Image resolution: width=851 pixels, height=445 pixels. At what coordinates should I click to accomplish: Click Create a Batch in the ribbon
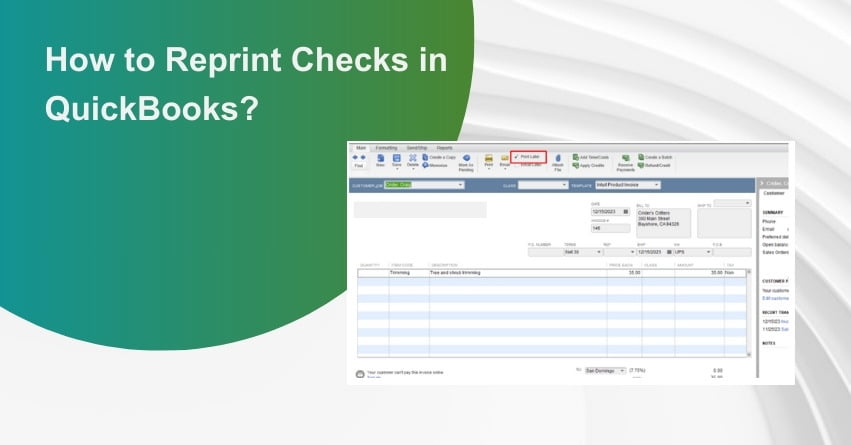click(x=655, y=157)
